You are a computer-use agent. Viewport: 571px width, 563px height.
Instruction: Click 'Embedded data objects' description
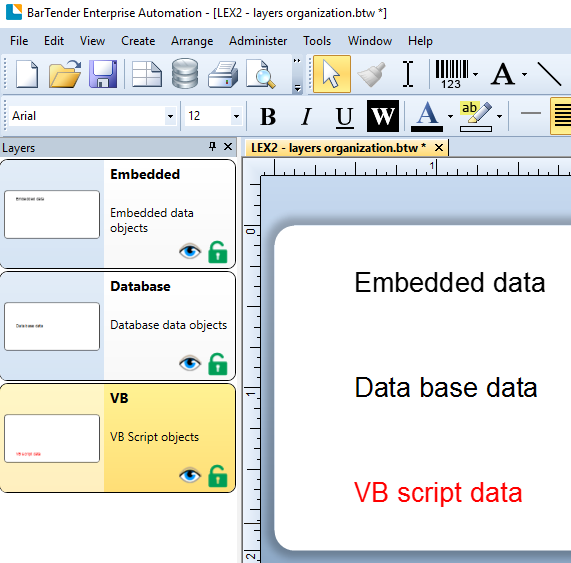(x=152, y=220)
